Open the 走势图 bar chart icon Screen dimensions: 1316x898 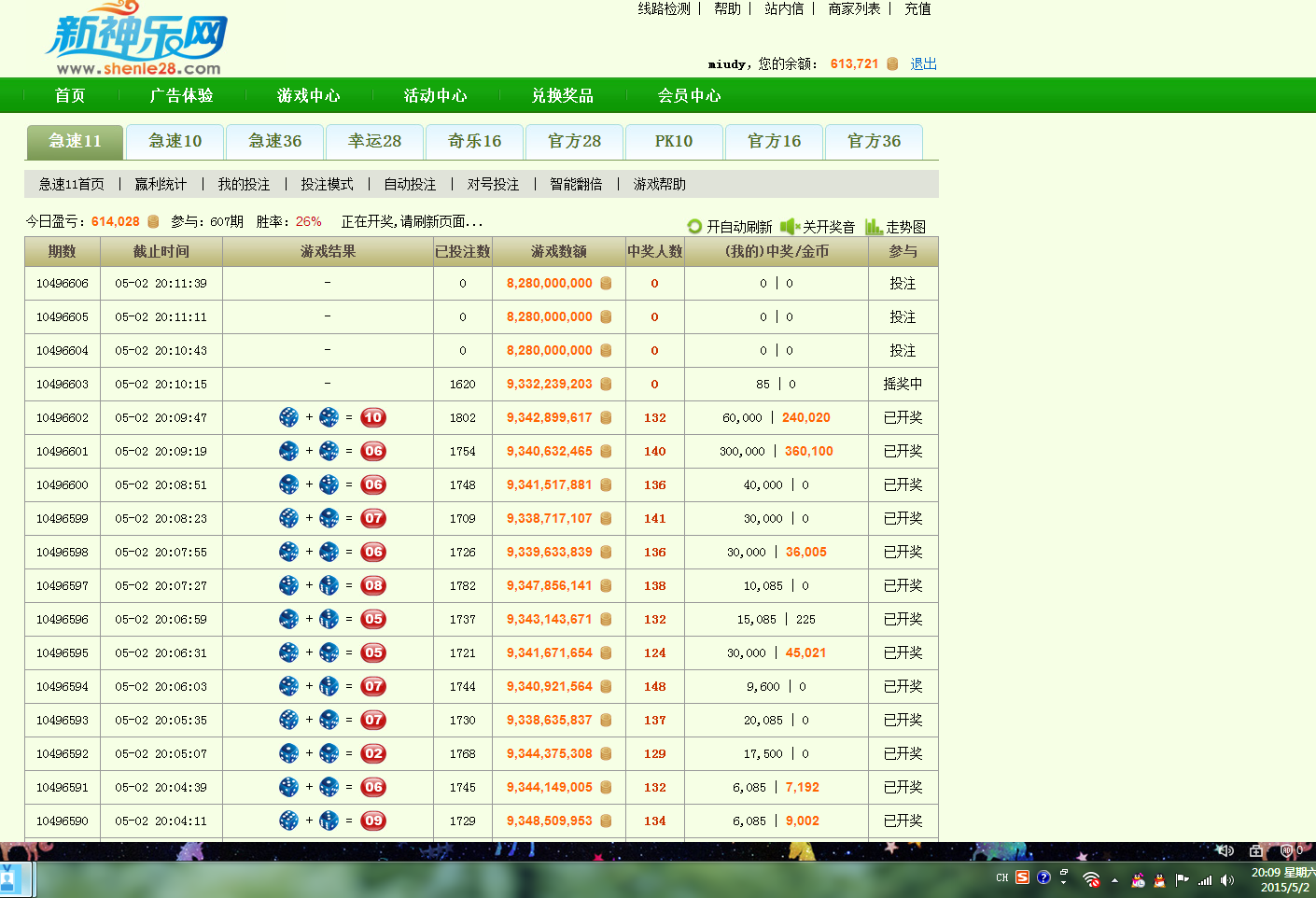pyautogui.click(x=874, y=226)
